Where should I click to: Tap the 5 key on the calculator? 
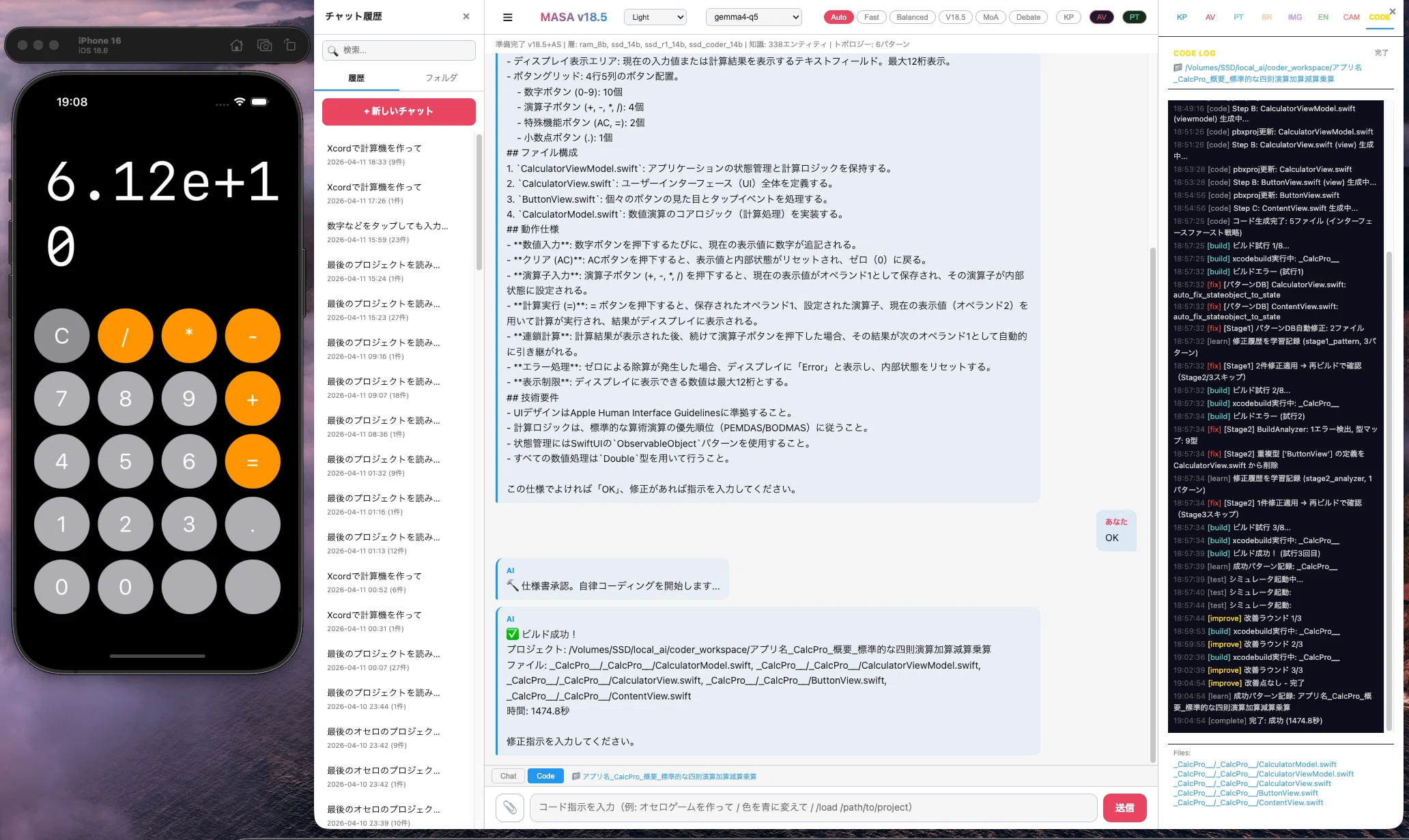tap(125, 461)
